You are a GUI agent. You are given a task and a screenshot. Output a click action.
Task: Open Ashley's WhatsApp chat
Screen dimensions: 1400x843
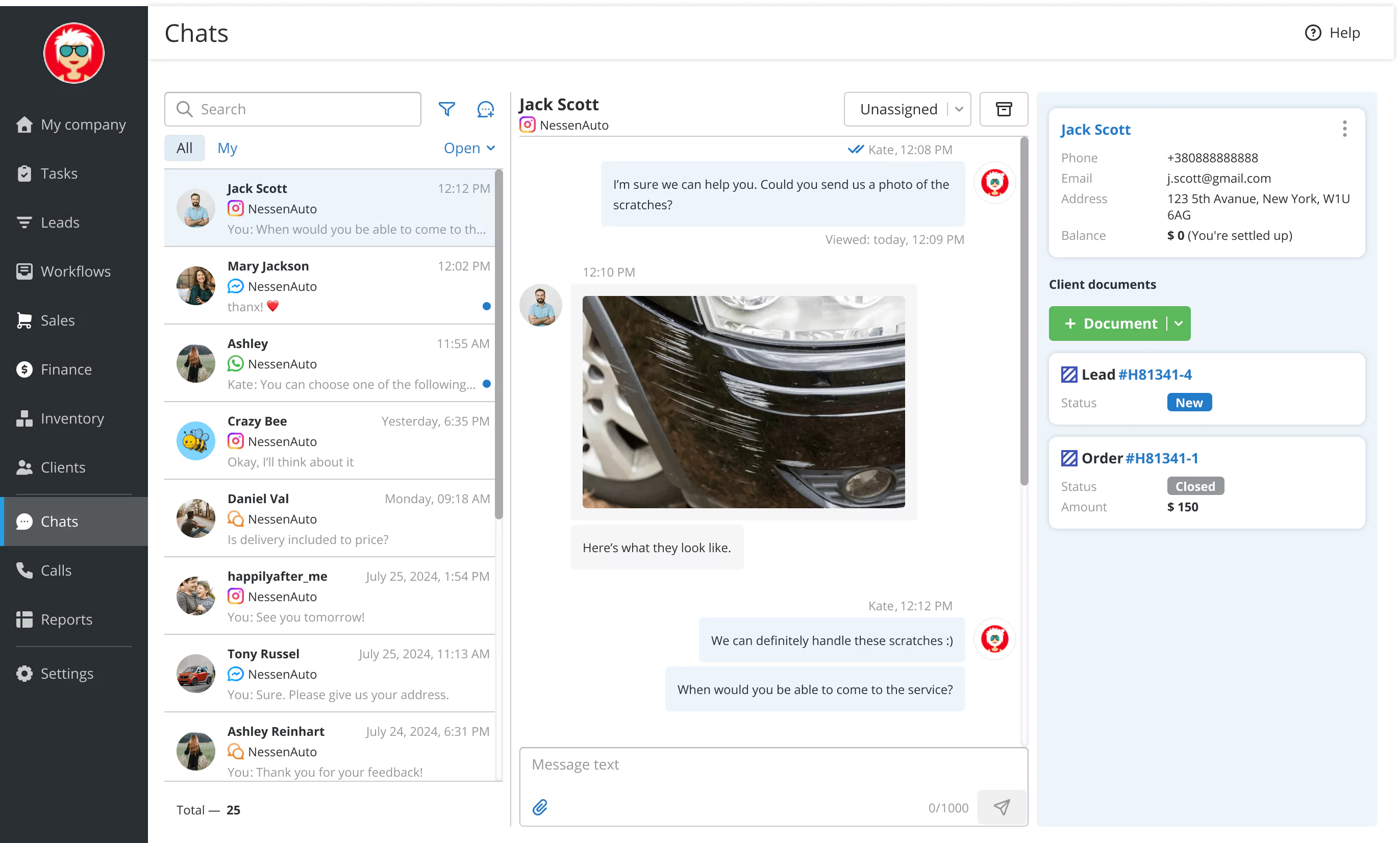330,363
